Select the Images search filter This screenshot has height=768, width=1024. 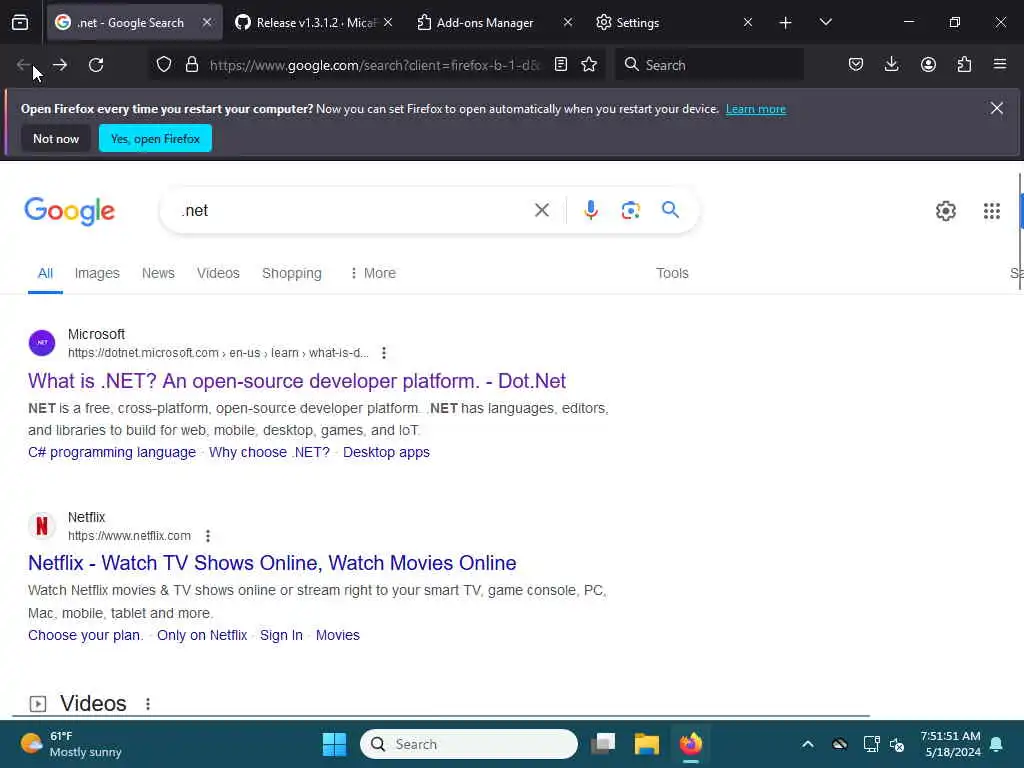tap(97, 274)
